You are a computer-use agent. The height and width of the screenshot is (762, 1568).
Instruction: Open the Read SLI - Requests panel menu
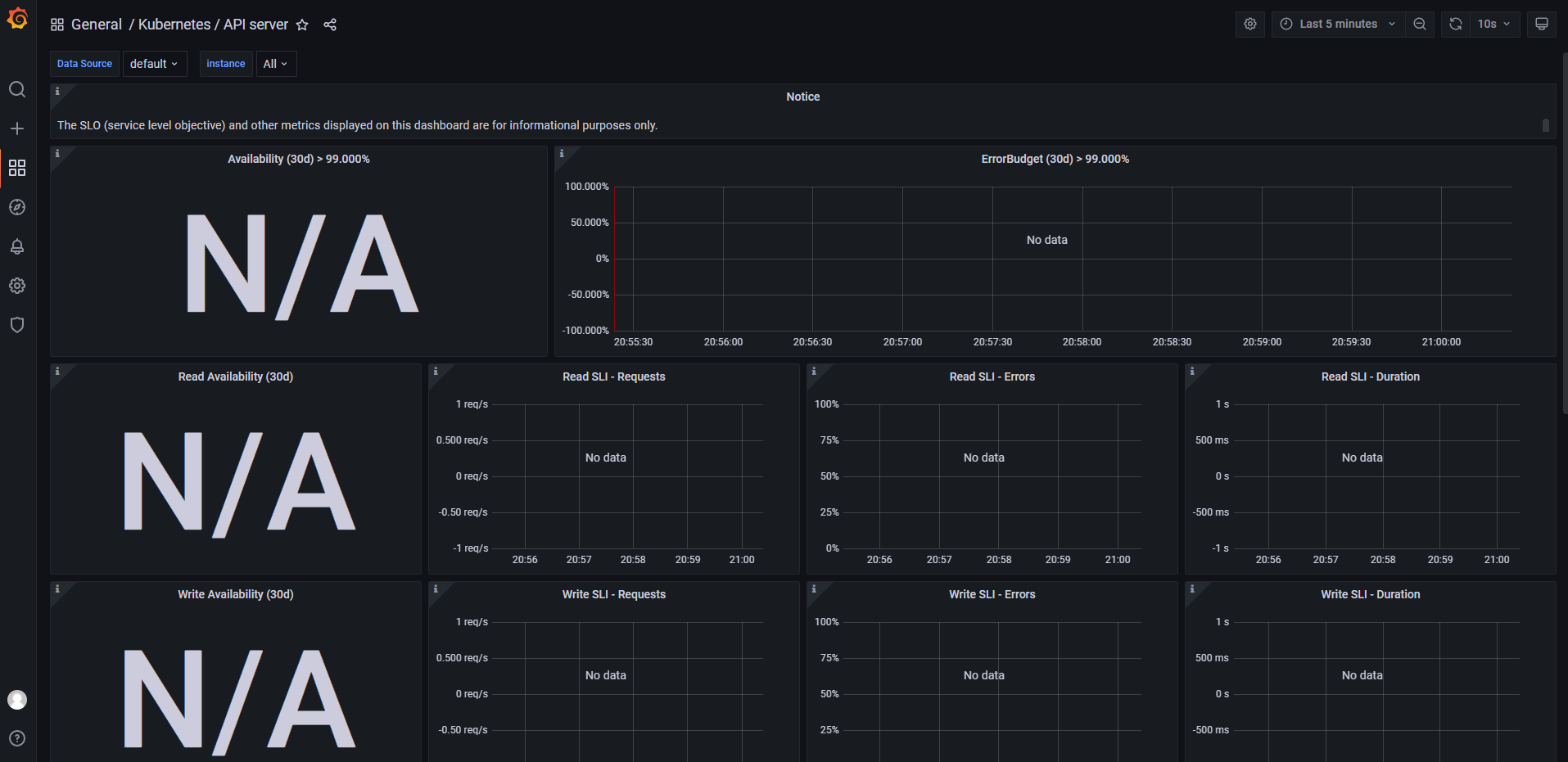[614, 376]
